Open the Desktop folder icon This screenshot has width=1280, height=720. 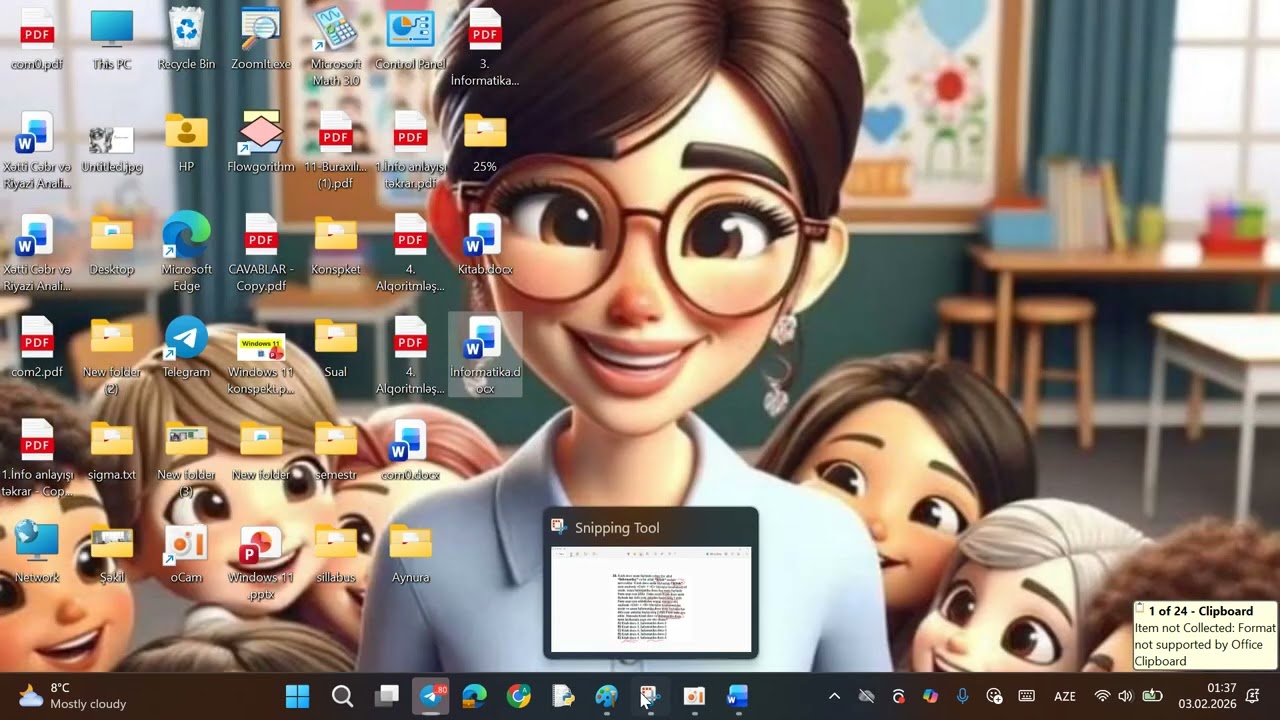click(x=112, y=246)
